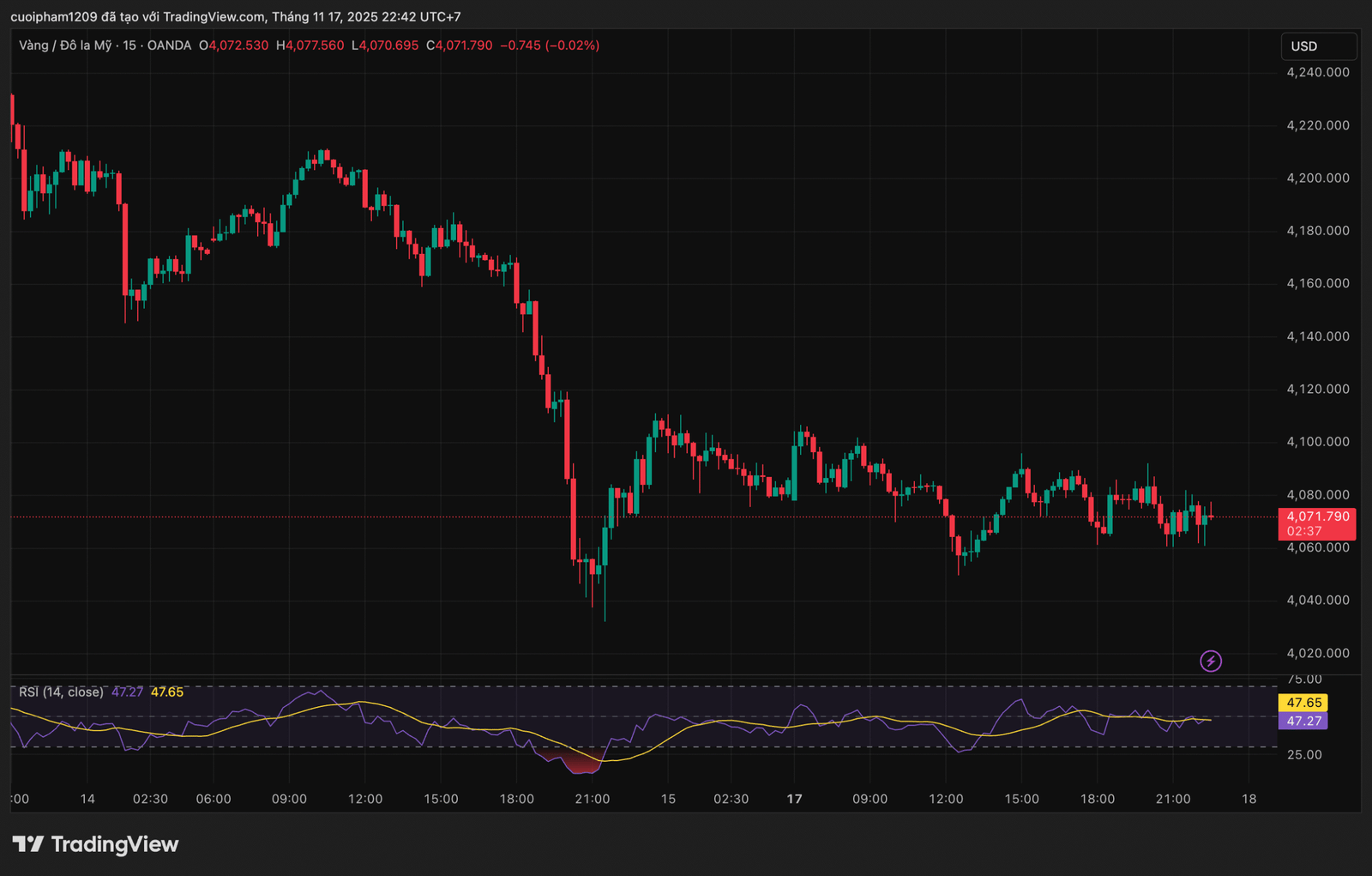Image resolution: width=1372 pixels, height=876 pixels.
Task: Click the cuoipham1209 attribution link
Action: (x=56, y=15)
